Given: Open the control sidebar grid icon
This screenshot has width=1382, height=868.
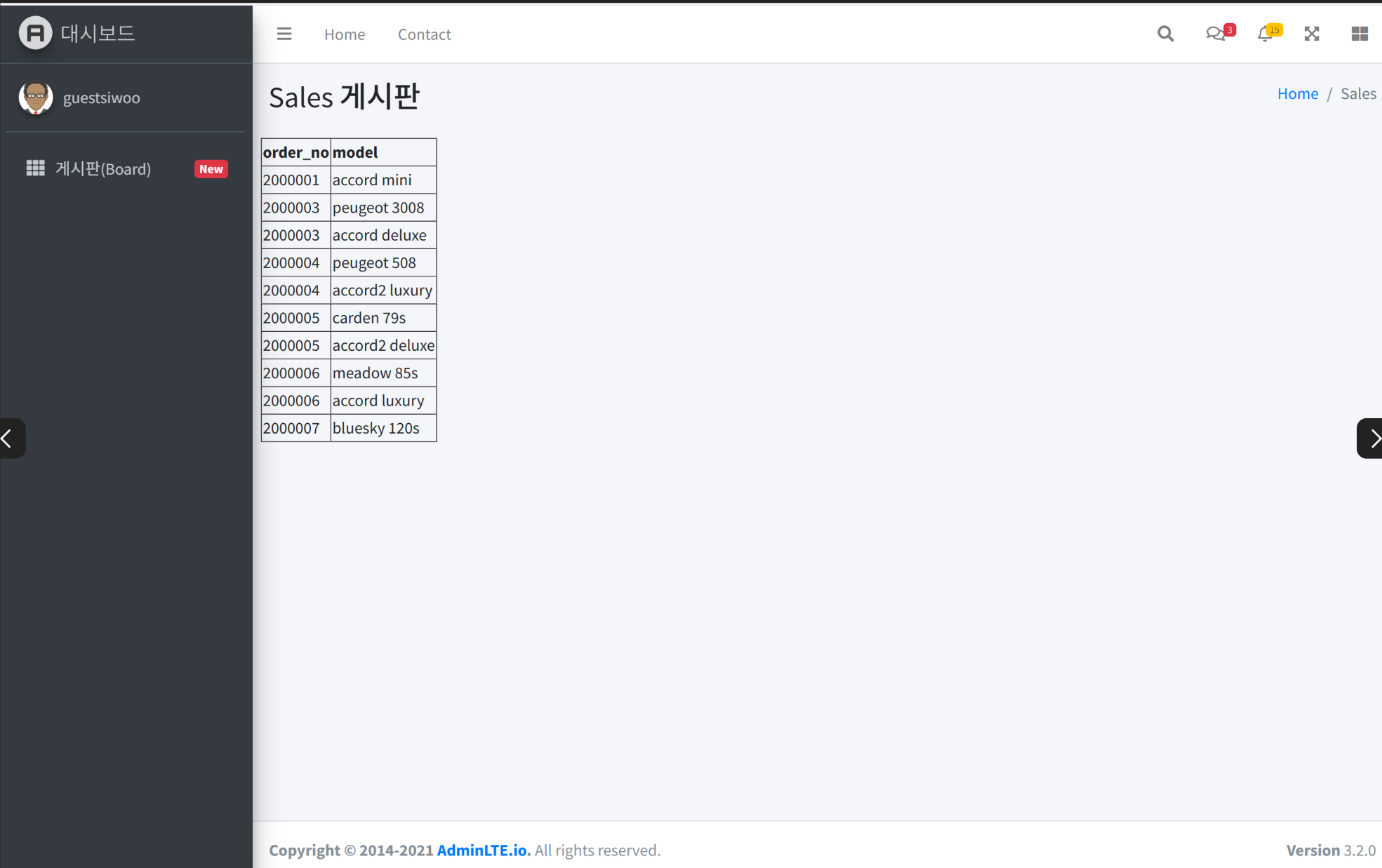Looking at the screenshot, I should (1359, 34).
